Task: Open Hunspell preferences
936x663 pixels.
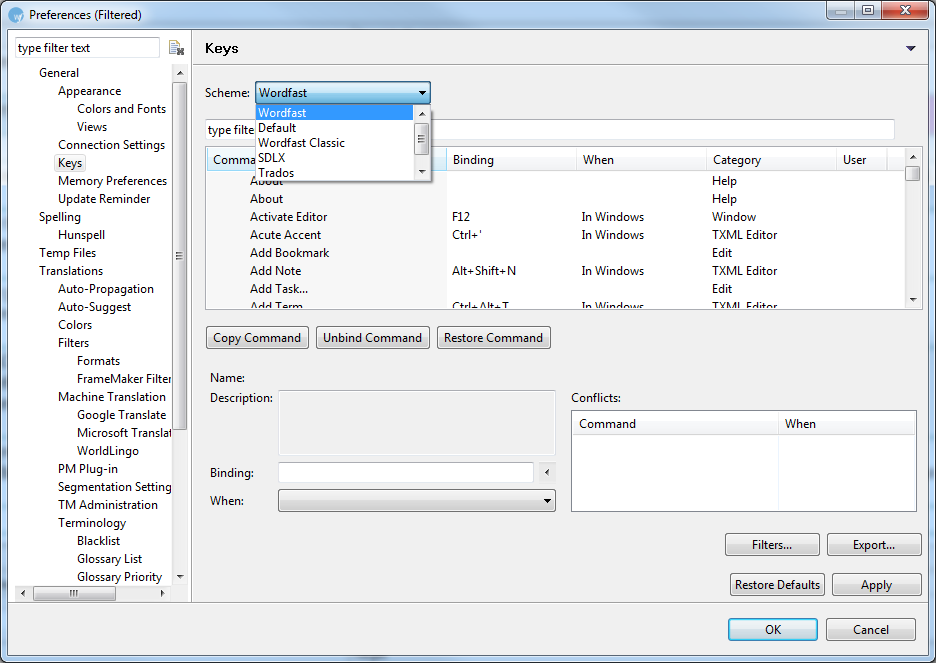Action: coord(81,235)
